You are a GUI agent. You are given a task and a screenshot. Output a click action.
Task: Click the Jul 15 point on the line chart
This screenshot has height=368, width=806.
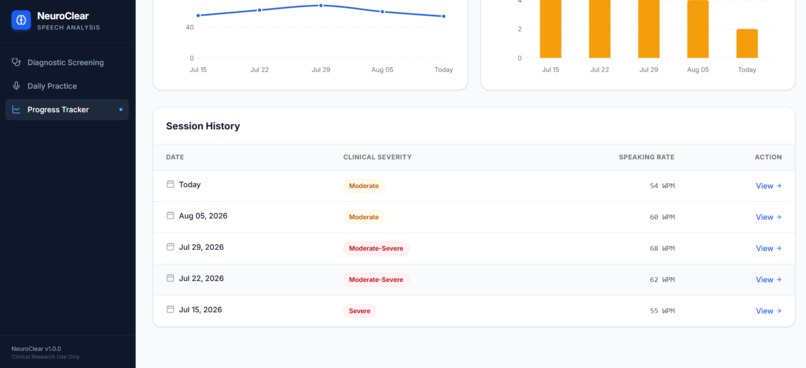(198, 15)
